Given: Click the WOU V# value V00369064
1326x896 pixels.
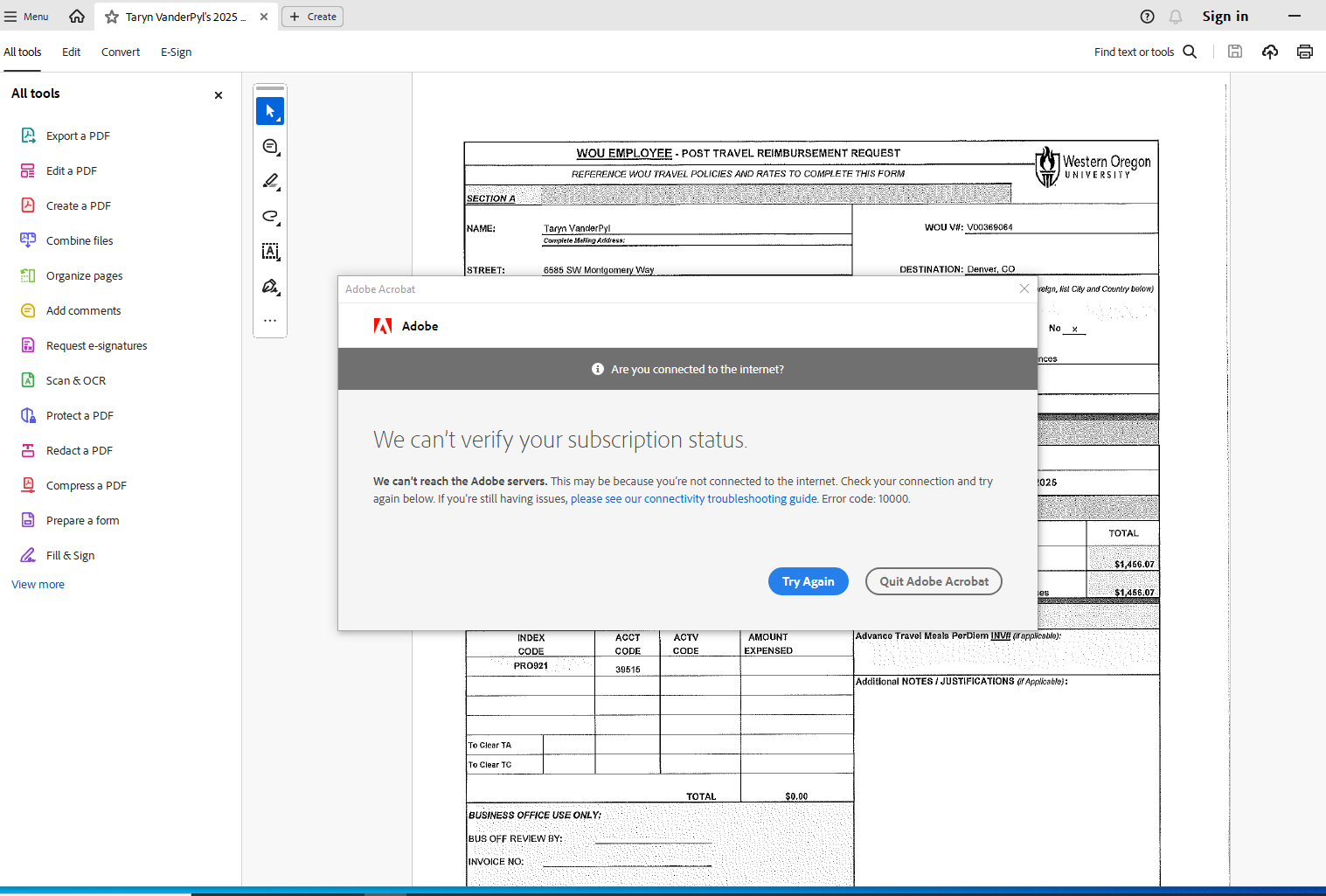Looking at the screenshot, I should [x=989, y=227].
